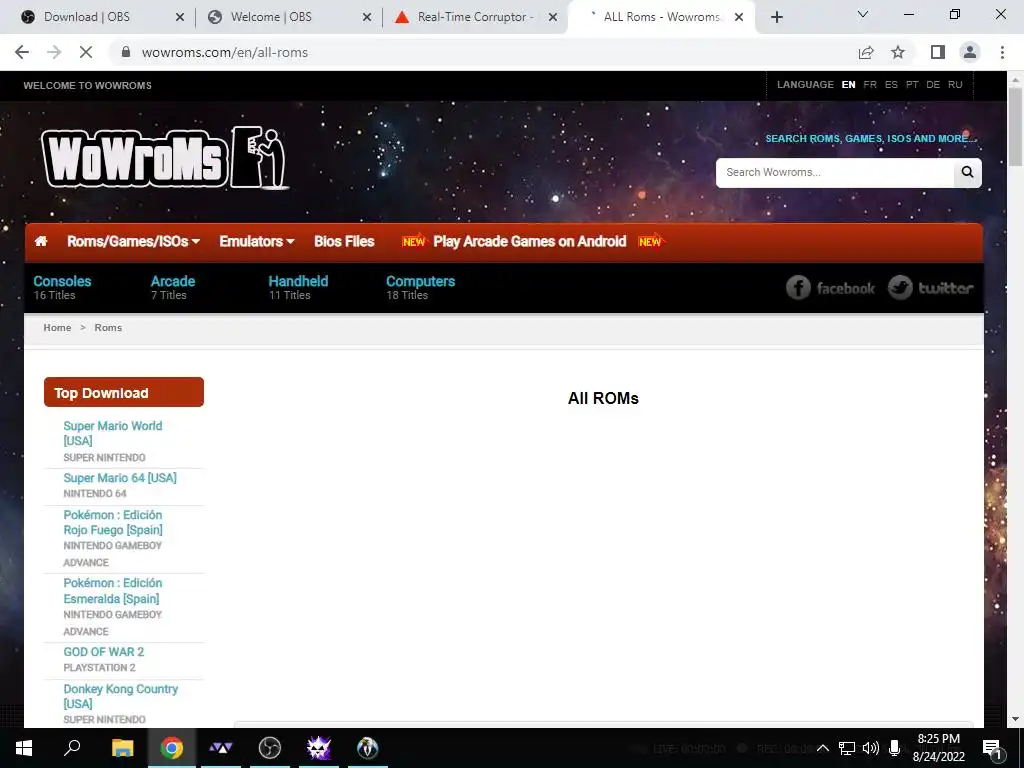
Task: Open the Twitter social link
Action: coord(931,287)
